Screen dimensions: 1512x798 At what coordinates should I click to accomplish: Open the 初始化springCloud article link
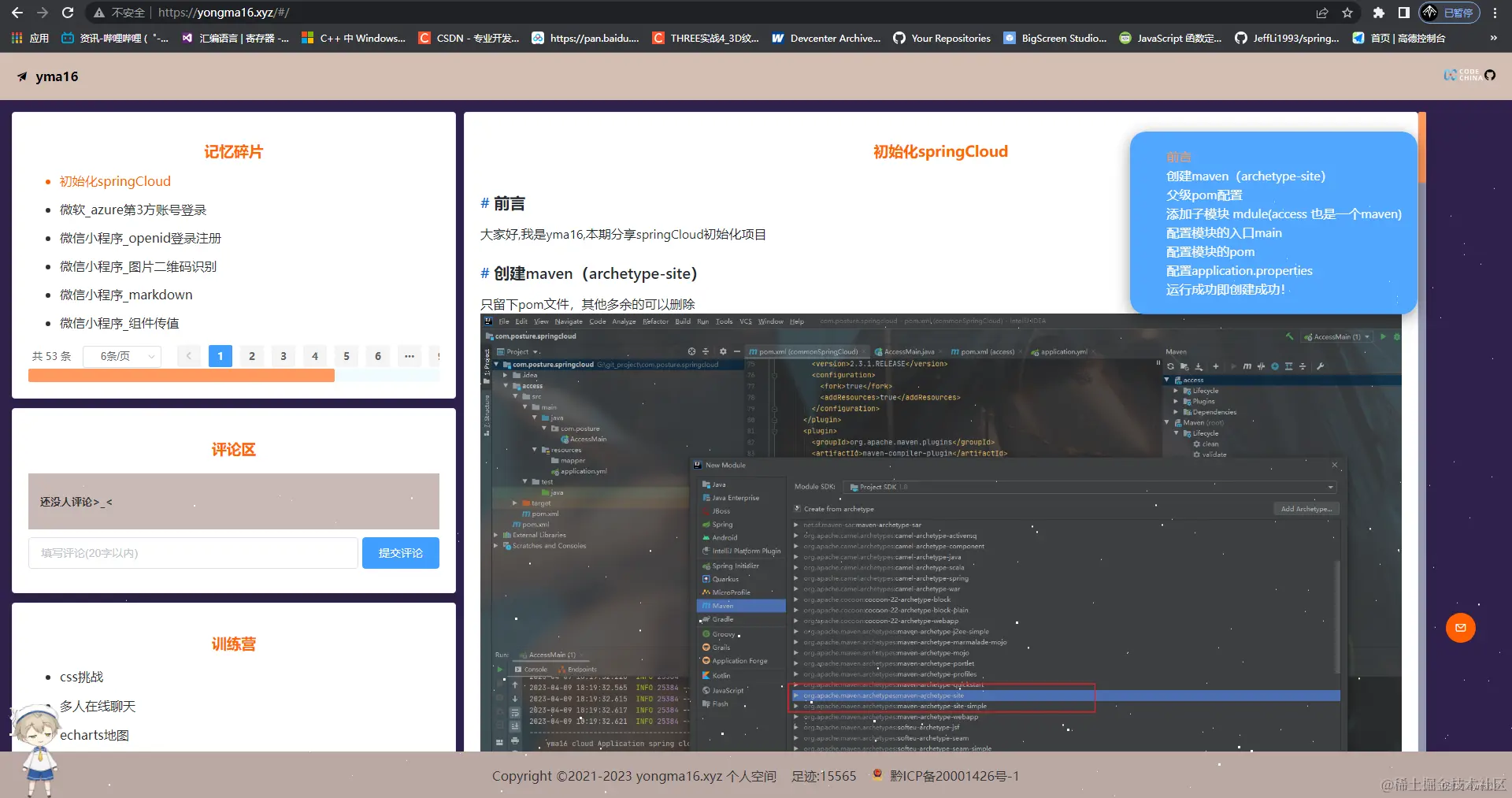click(115, 181)
